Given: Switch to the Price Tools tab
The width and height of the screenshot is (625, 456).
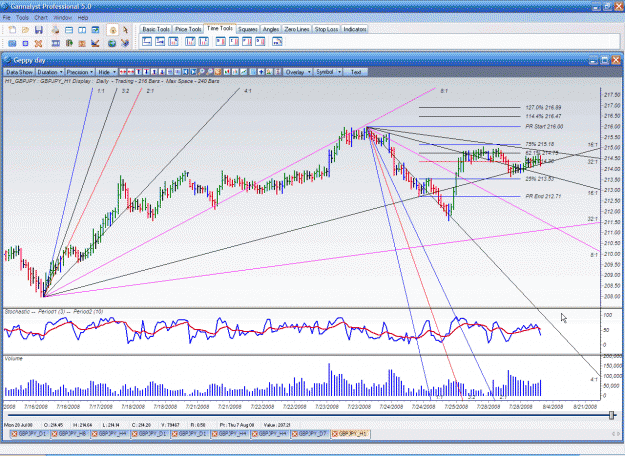Looking at the screenshot, I should pyautogui.click(x=188, y=29).
